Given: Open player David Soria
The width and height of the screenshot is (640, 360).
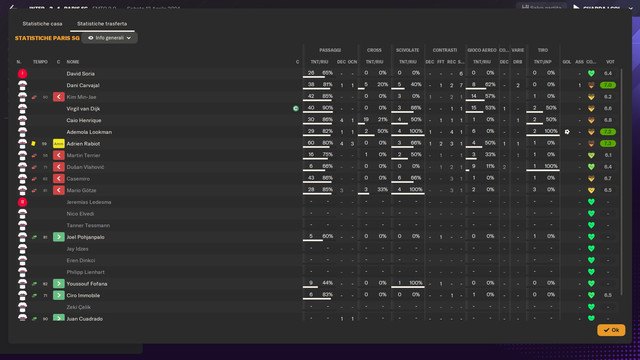Looking at the screenshot, I should pyautogui.click(x=80, y=74).
